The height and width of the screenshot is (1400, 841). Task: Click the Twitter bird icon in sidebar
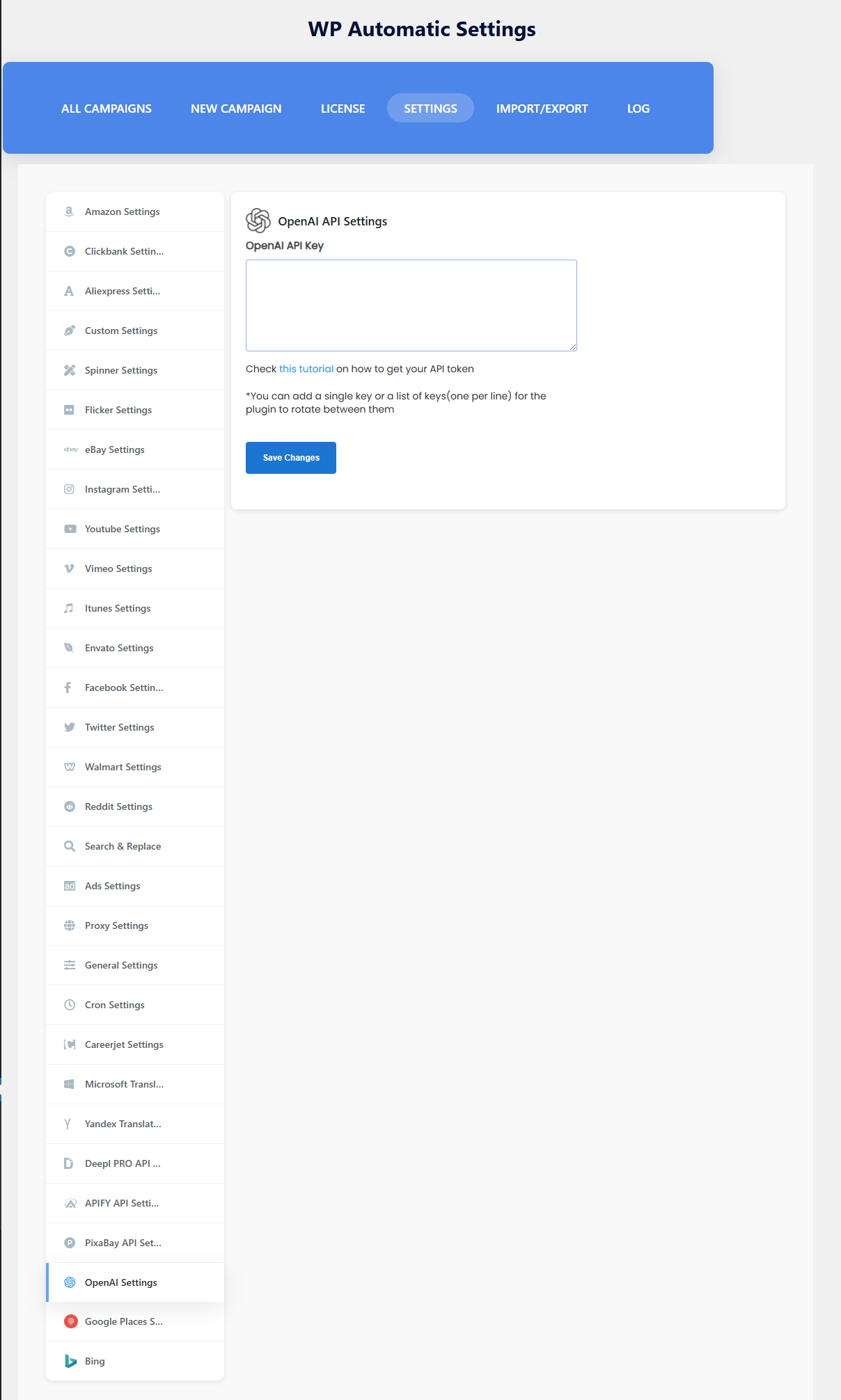click(70, 727)
